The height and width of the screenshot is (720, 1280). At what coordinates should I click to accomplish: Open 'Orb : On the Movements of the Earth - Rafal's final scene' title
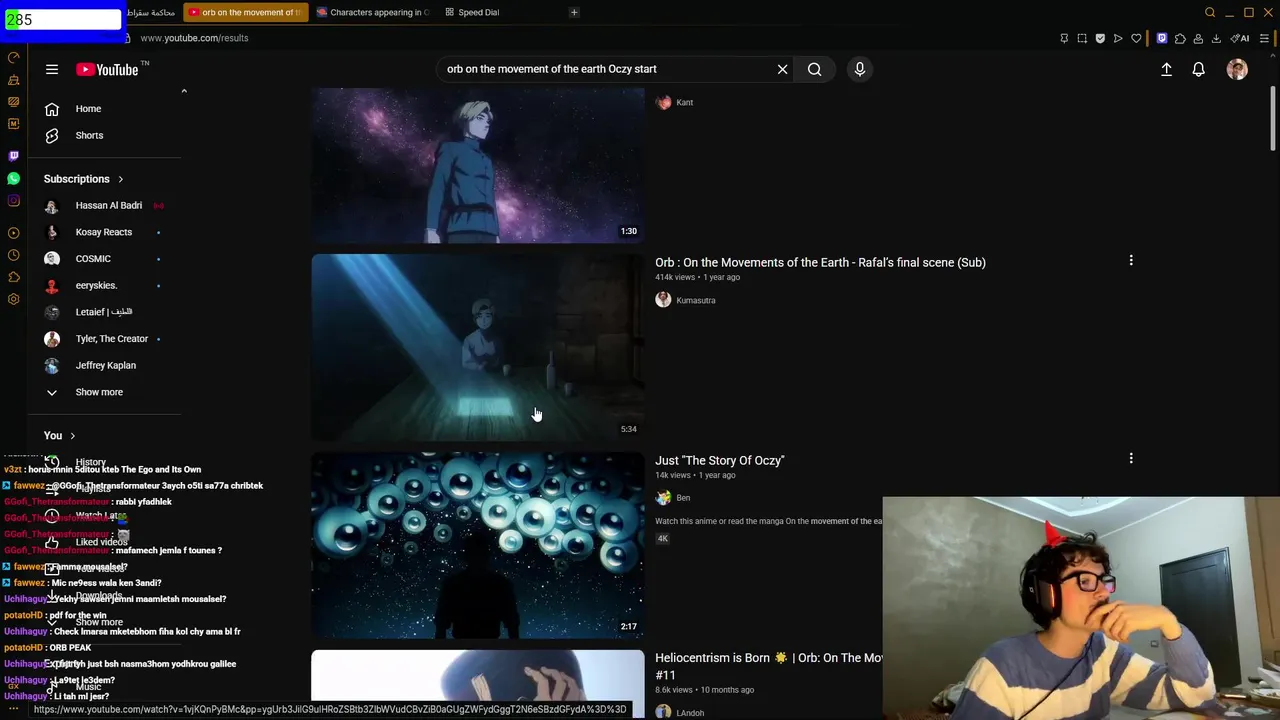pos(820,263)
